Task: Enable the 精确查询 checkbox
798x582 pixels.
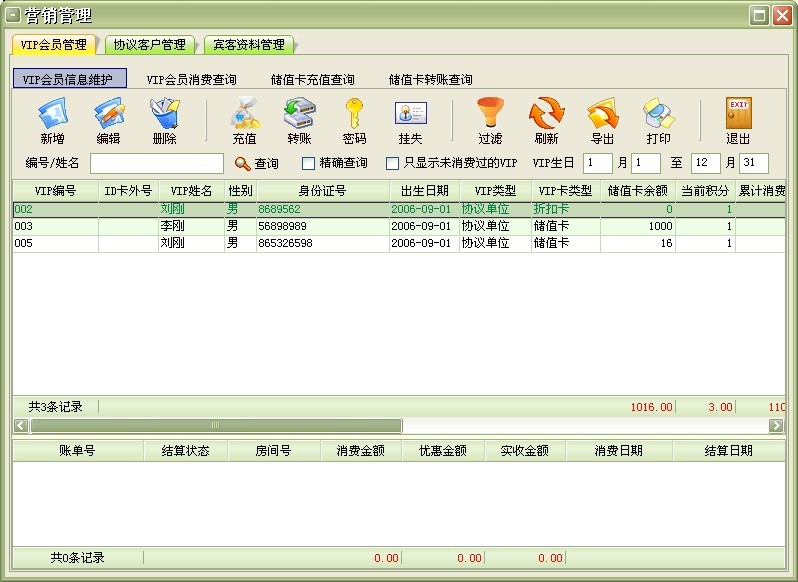Action: 309,163
